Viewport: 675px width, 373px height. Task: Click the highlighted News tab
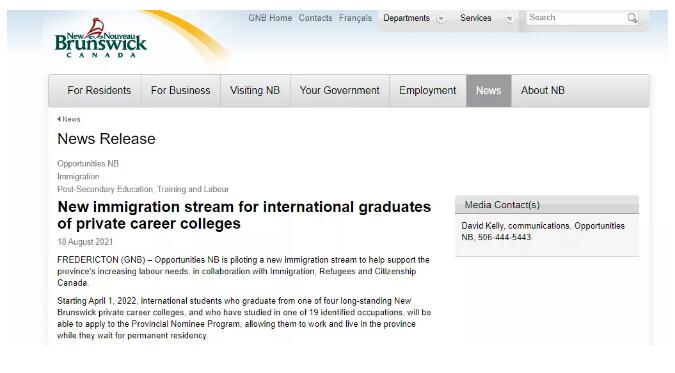point(489,90)
